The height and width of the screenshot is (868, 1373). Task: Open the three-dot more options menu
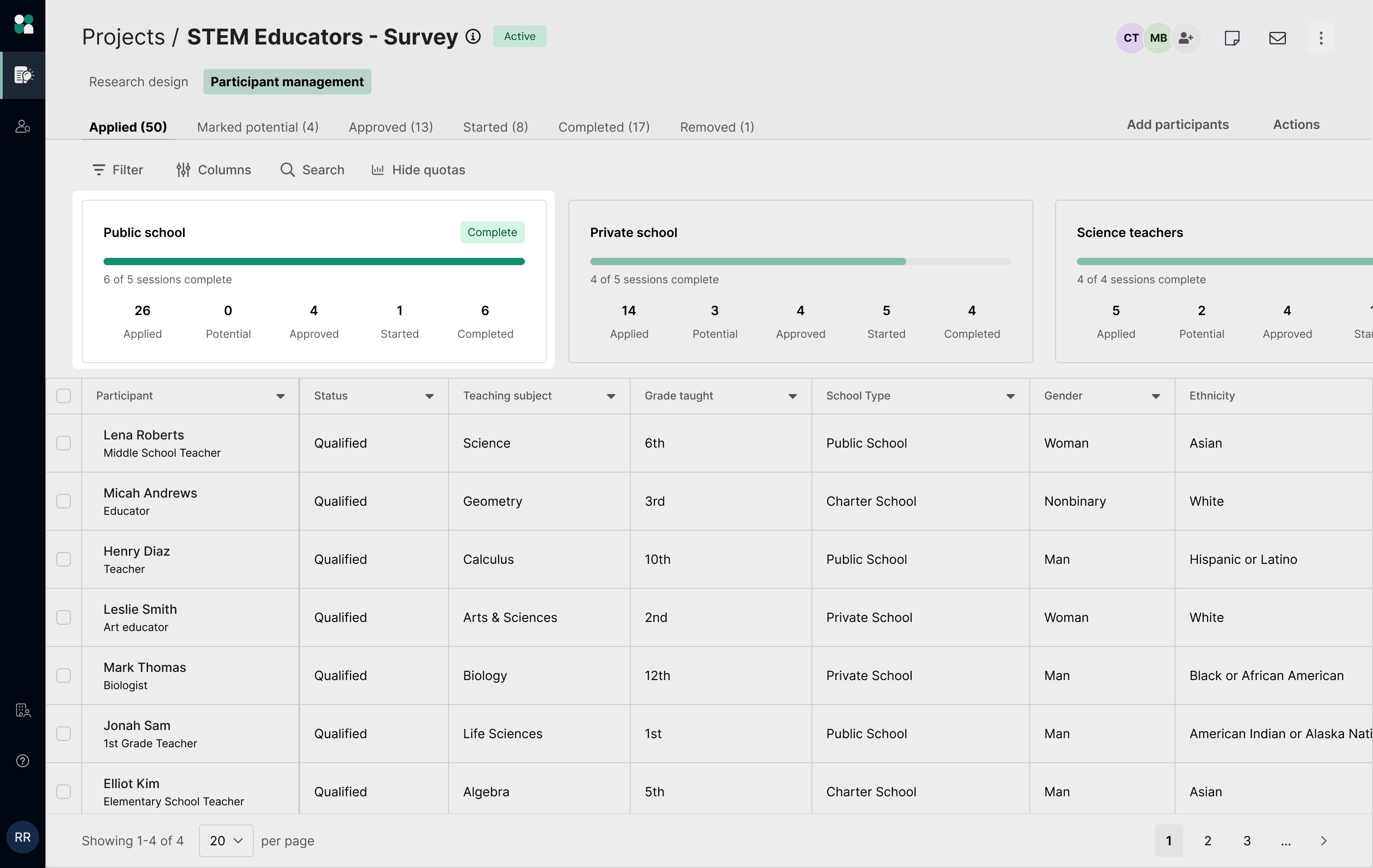(1320, 38)
